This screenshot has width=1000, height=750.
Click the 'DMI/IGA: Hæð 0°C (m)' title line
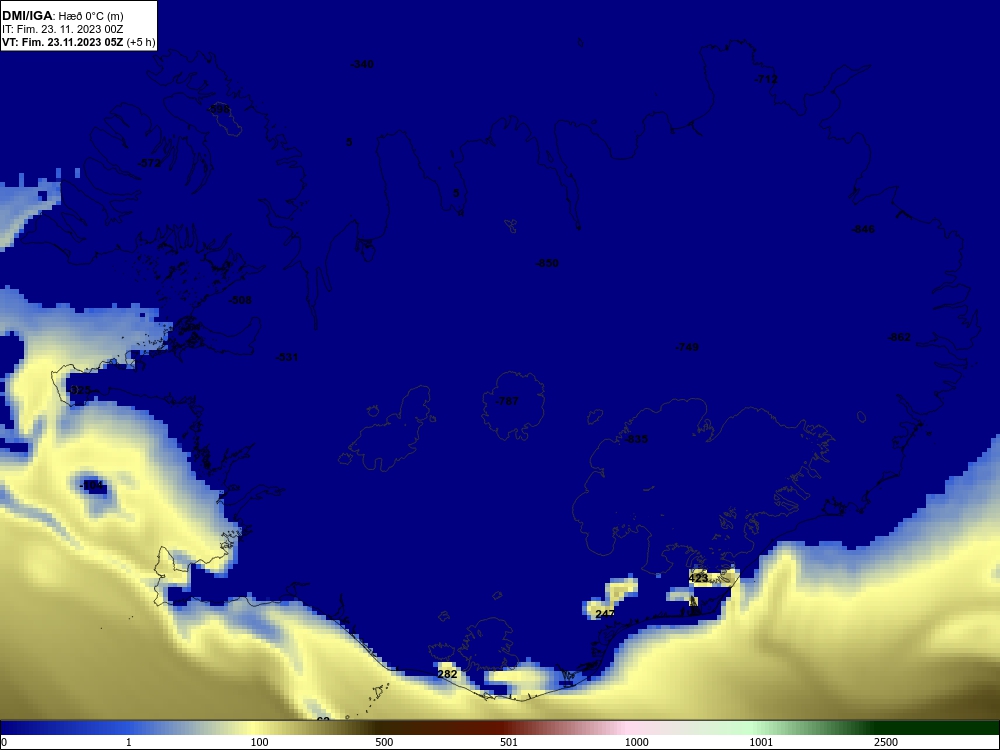(x=62, y=16)
